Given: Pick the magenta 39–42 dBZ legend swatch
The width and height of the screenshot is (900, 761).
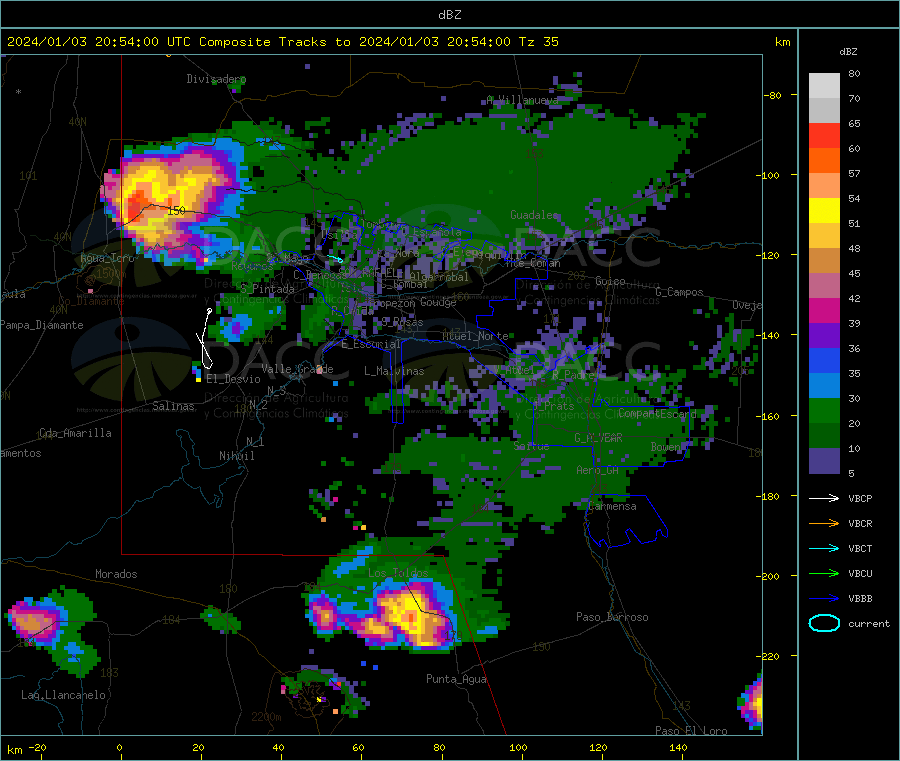Looking at the screenshot, I should [x=824, y=310].
